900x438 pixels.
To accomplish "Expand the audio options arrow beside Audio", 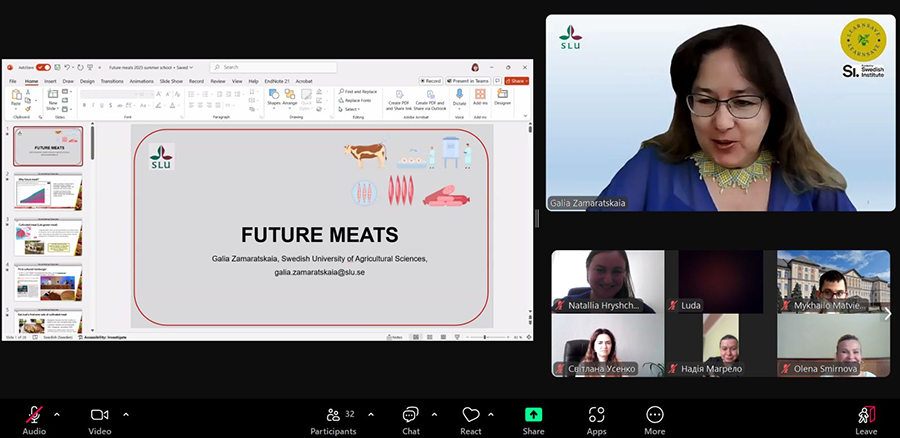I will point(57,414).
